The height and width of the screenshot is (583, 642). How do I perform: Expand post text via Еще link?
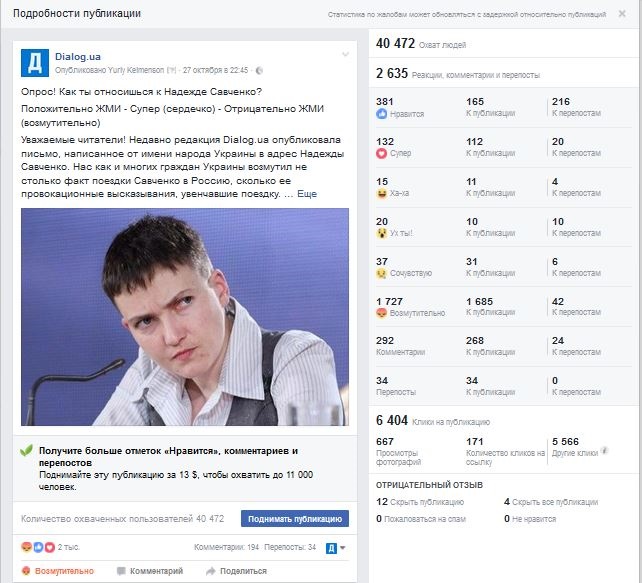[307, 194]
